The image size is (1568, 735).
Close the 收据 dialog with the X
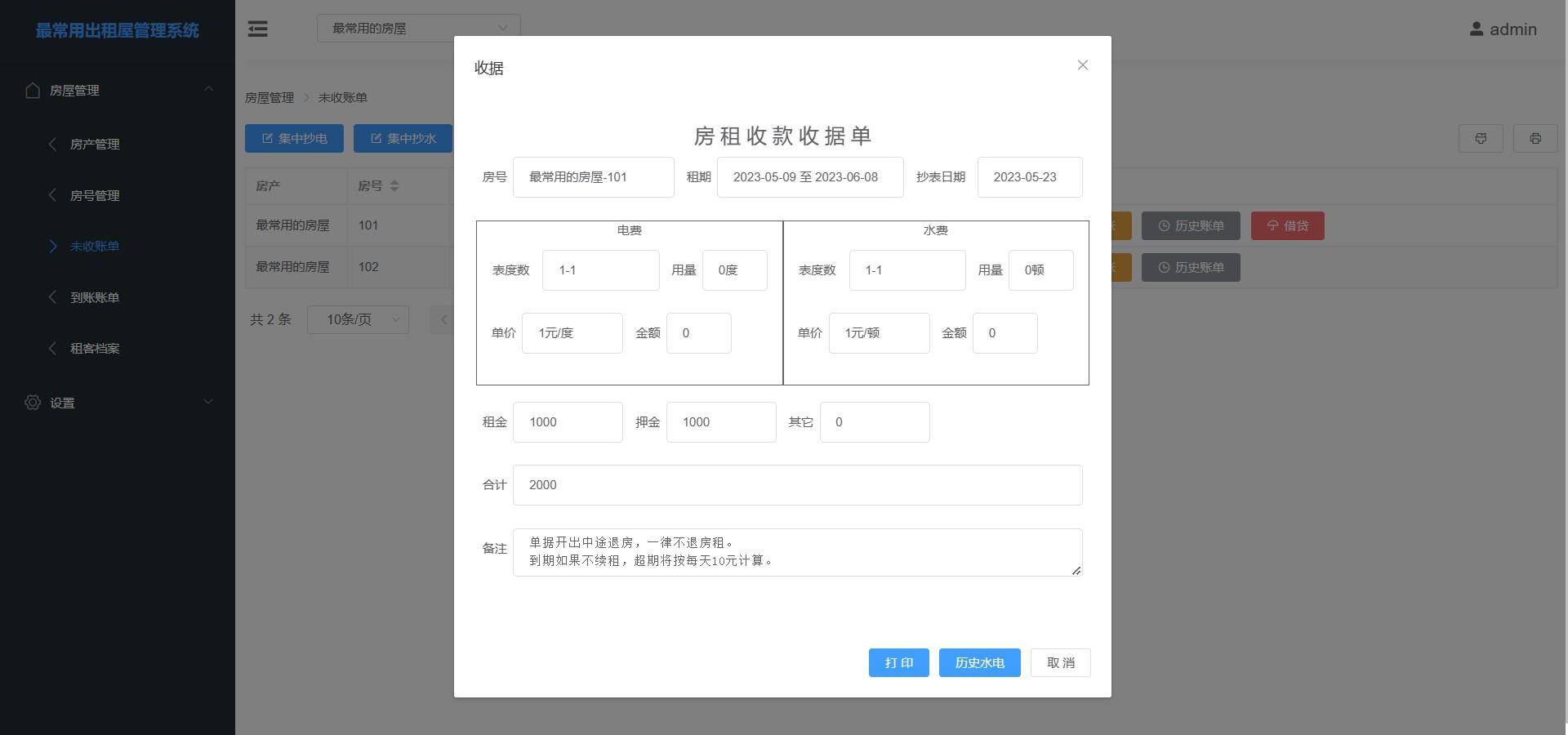point(1083,65)
